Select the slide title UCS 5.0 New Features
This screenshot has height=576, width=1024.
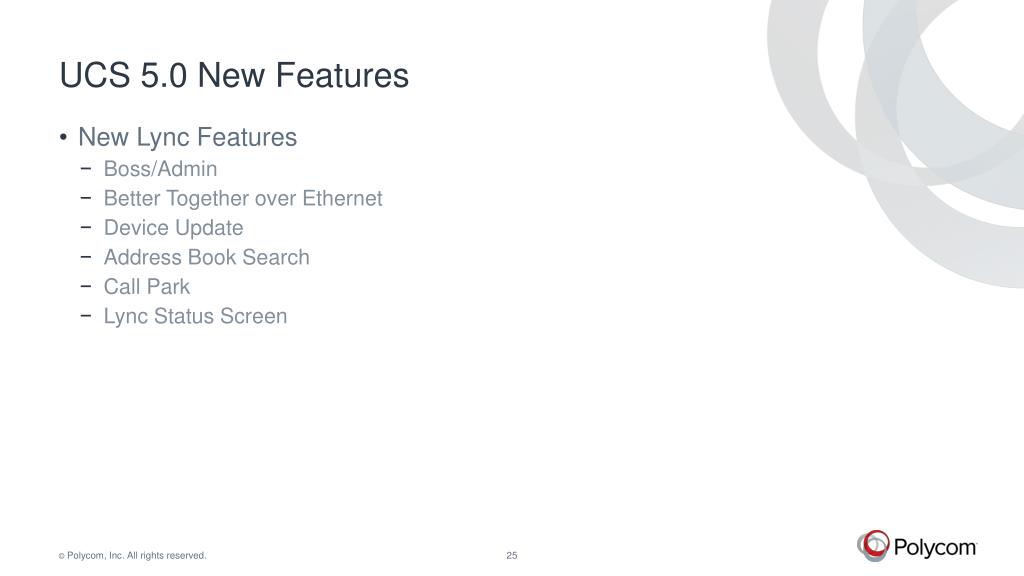point(234,75)
